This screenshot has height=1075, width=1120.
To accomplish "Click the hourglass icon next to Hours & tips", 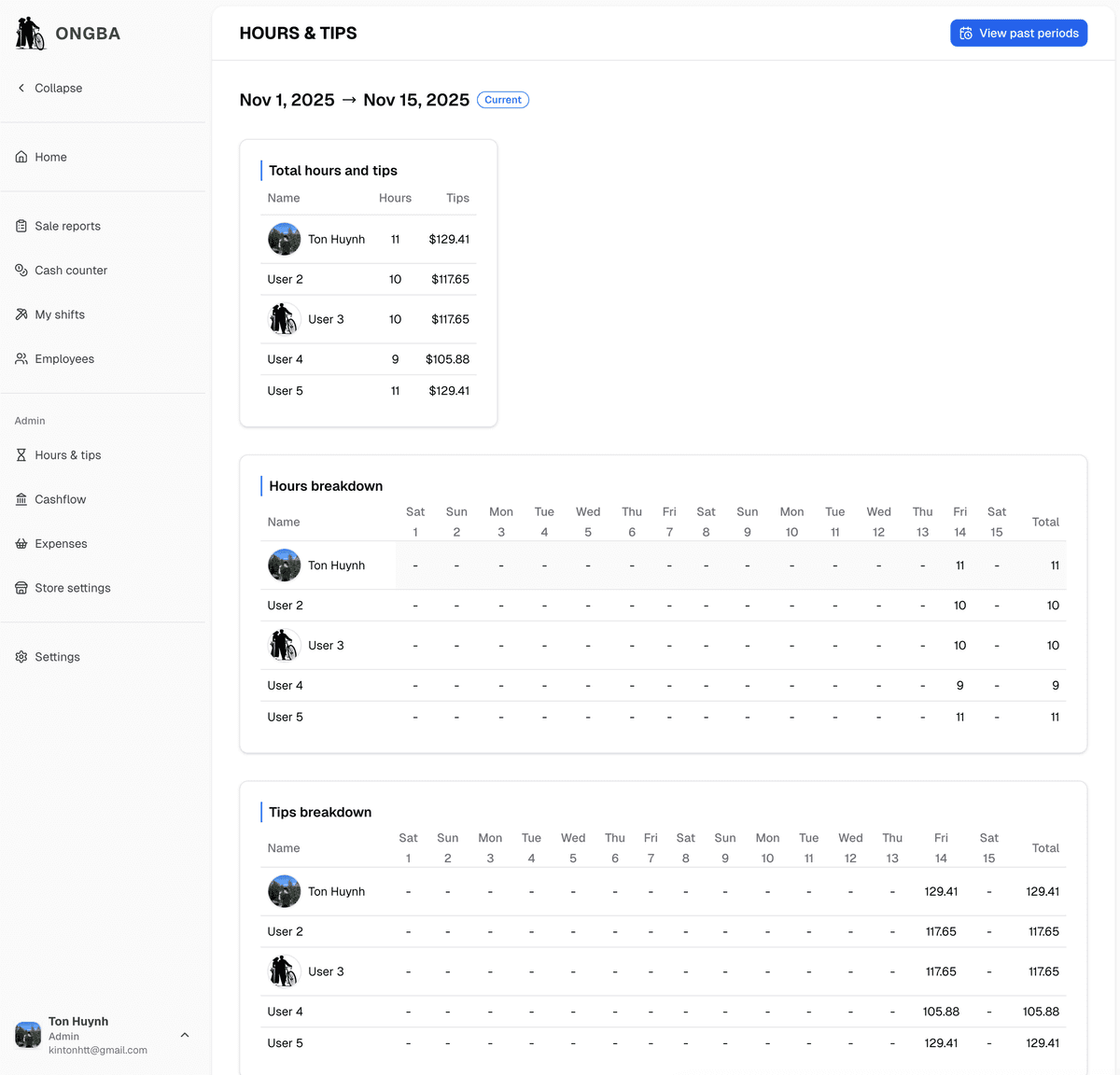I will click(x=21, y=454).
